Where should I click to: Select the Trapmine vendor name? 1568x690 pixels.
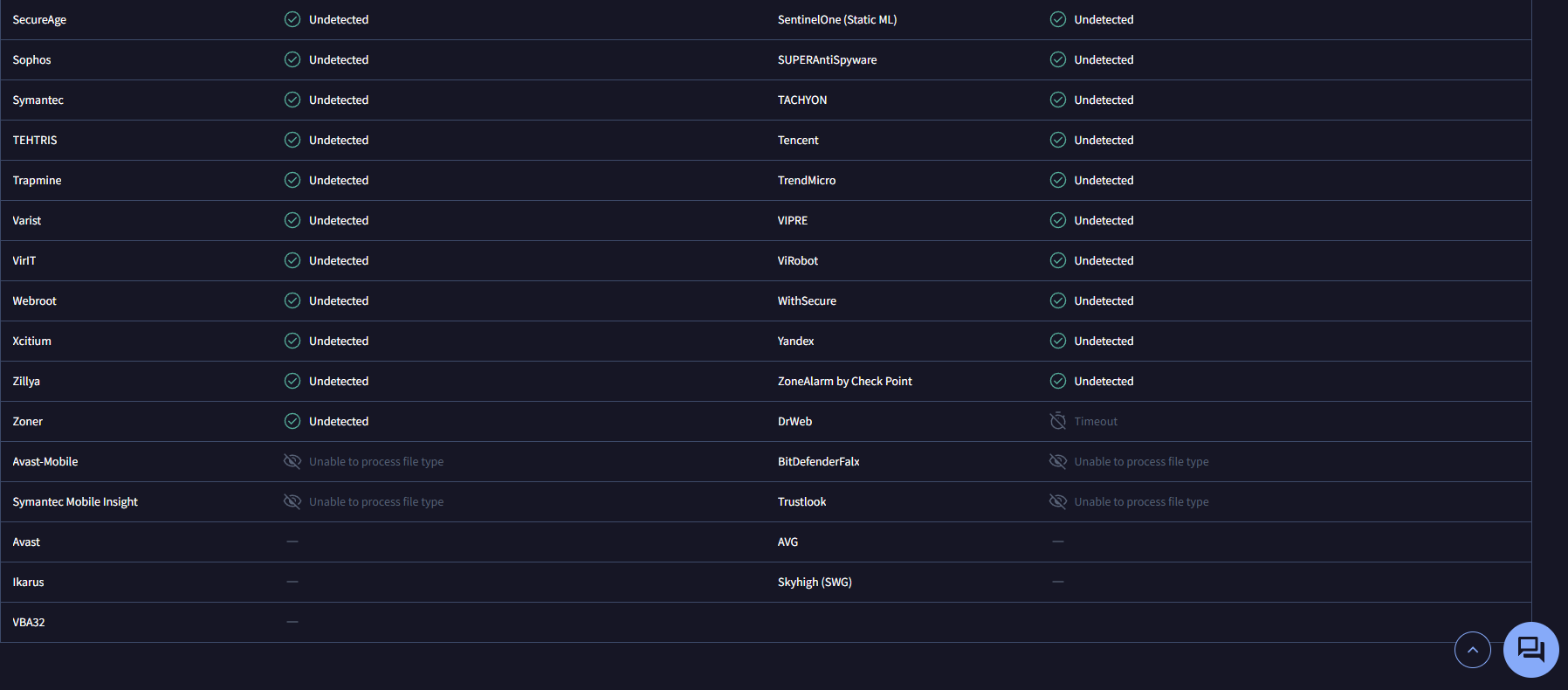point(37,180)
